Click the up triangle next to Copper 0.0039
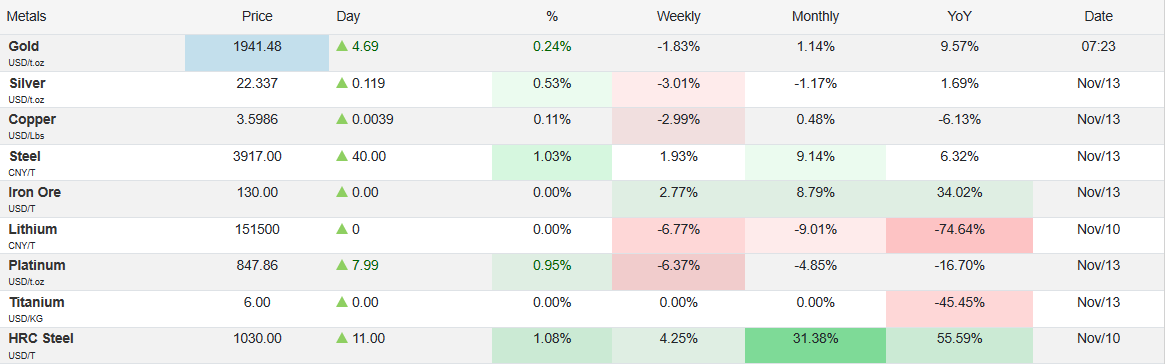Viewport: 1165px width, 364px height. (x=342, y=120)
